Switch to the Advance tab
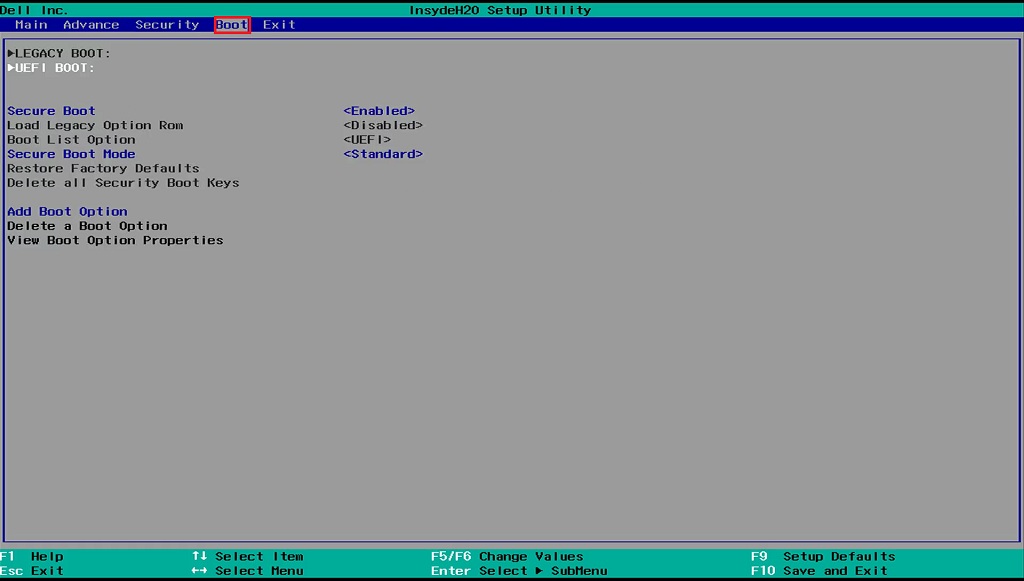This screenshot has height=581, width=1024. pos(91,25)
